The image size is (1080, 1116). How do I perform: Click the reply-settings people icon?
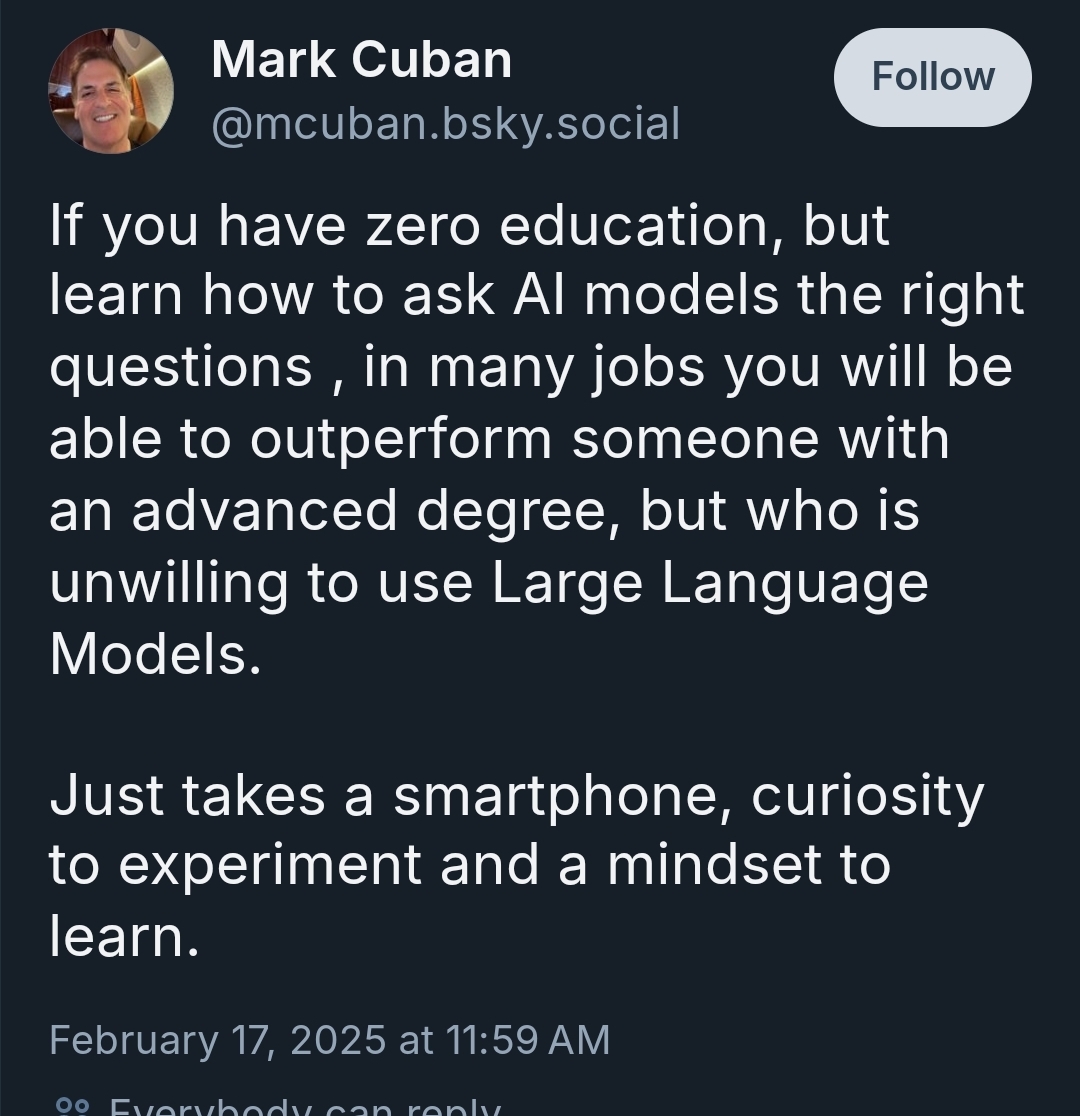[x=72, y=1106]
